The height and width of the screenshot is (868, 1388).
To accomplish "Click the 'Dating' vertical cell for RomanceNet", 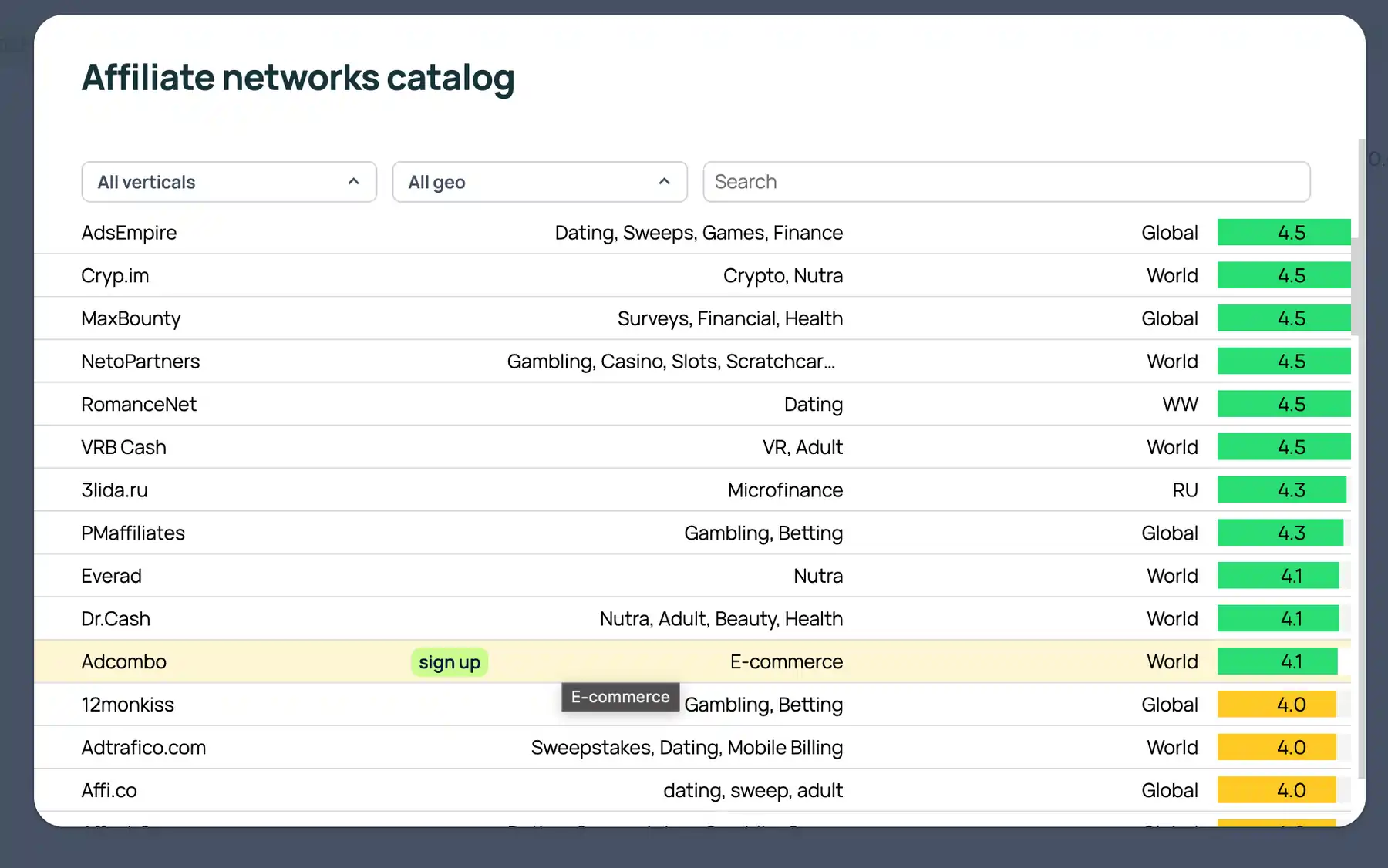I will [814, 405].
